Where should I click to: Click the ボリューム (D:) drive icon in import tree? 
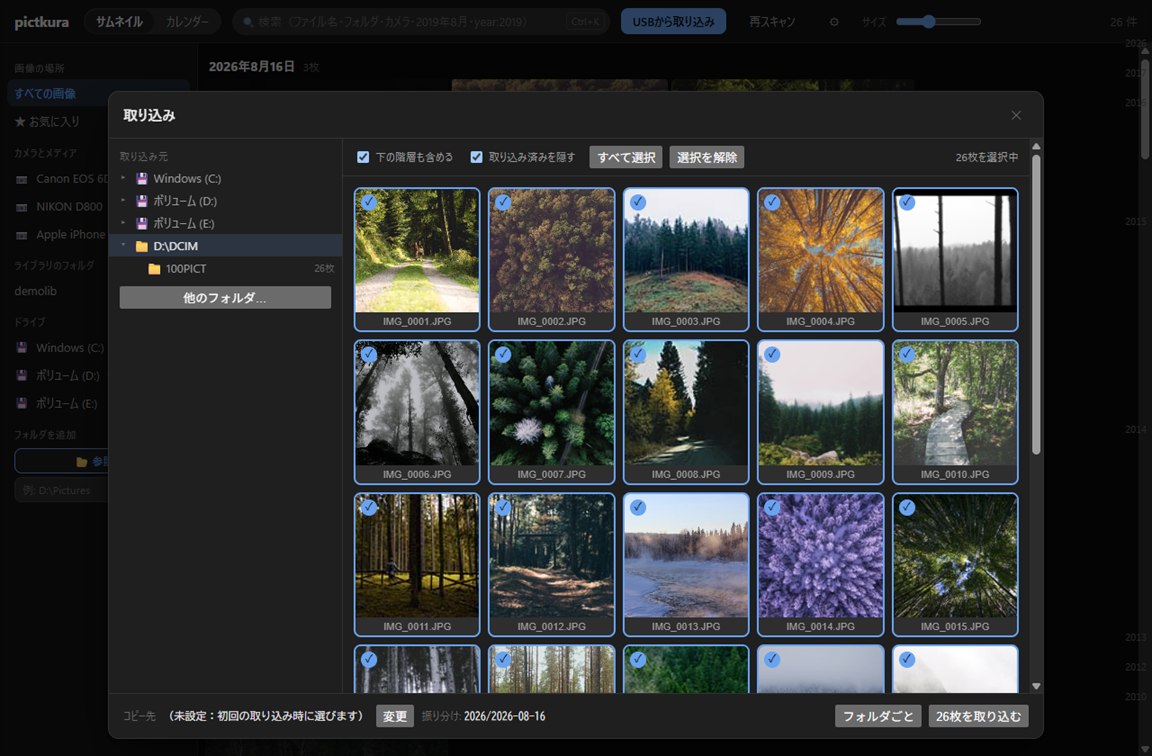(142, 201)
